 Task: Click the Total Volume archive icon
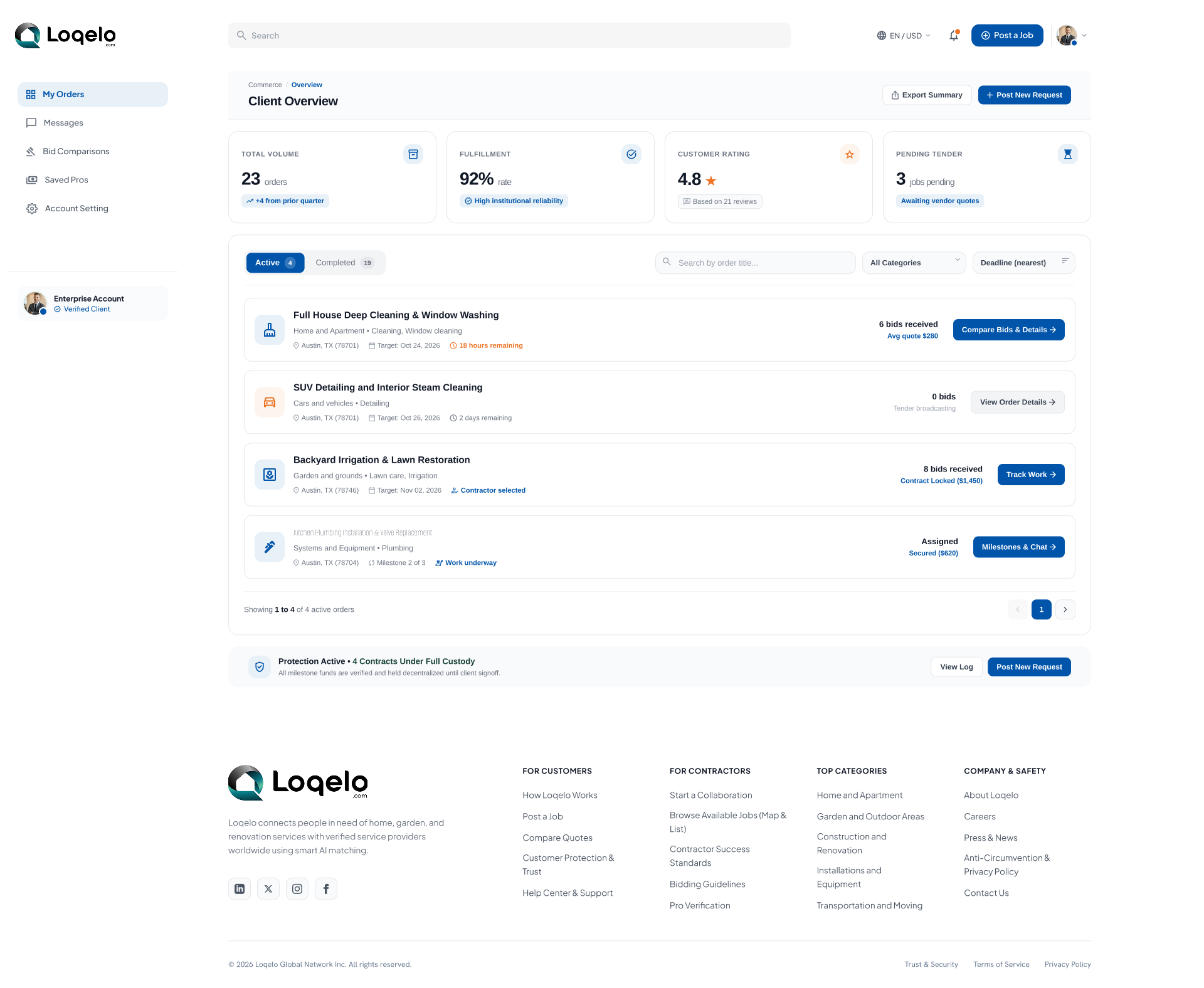[x=413, y=154]
